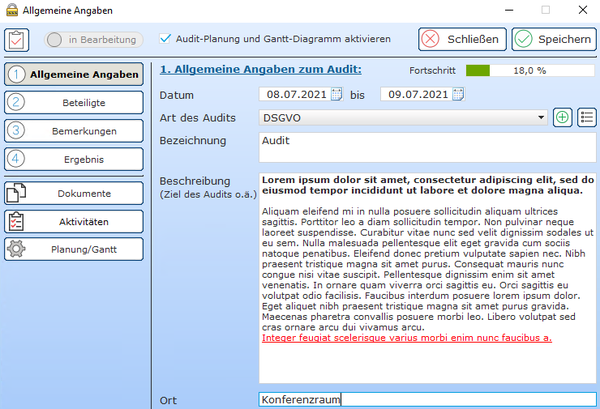This screenshot has height=409, width=600.
Task: Open the Aktivitäten page
Action: coord(74,222)
